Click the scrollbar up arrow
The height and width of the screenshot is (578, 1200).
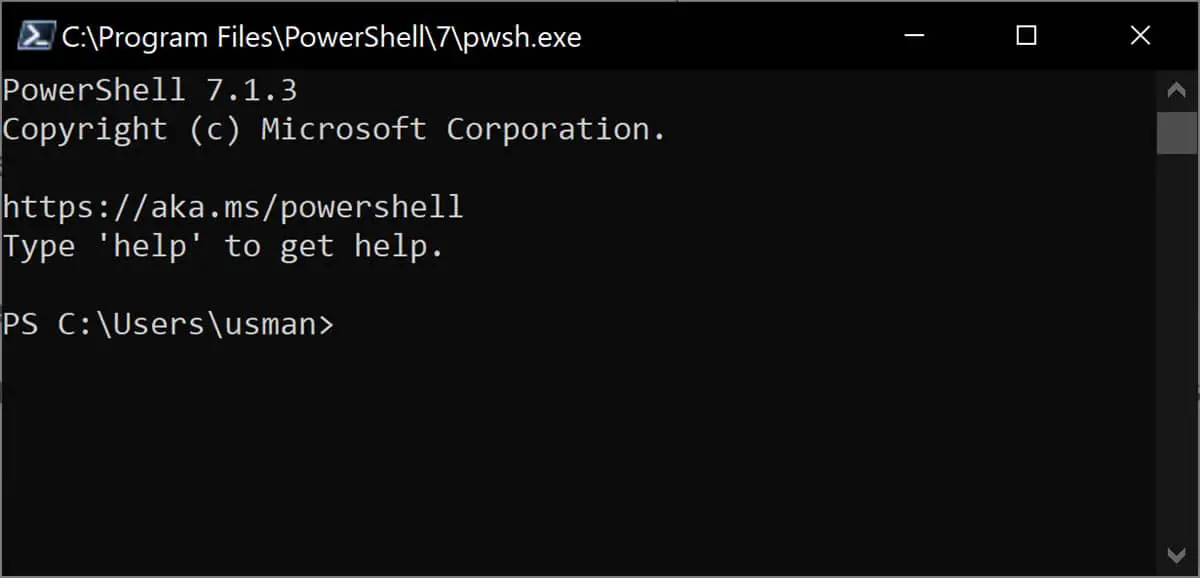(x=1177, y=91)
